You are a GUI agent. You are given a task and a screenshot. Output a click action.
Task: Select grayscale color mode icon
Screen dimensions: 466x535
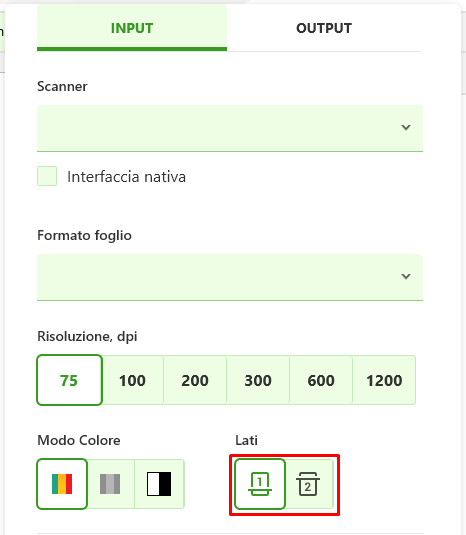pos(110,484)
